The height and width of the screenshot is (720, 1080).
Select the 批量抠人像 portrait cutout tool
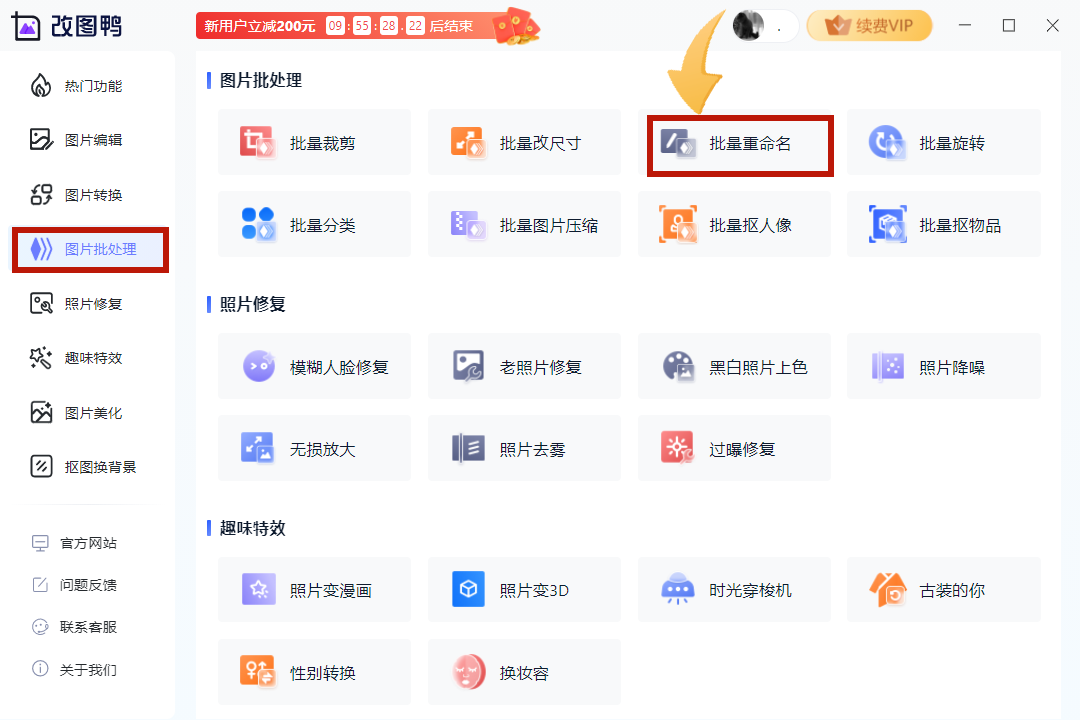734,224
